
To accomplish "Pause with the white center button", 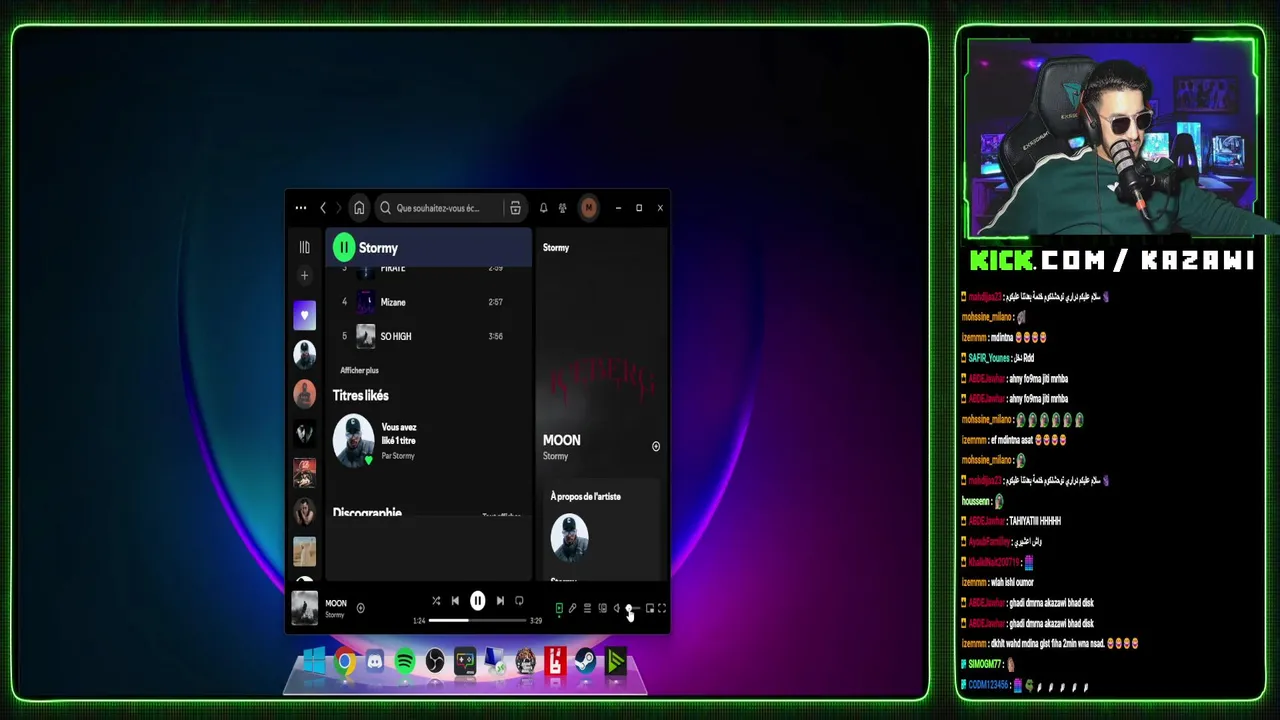I will click(478, 601).
